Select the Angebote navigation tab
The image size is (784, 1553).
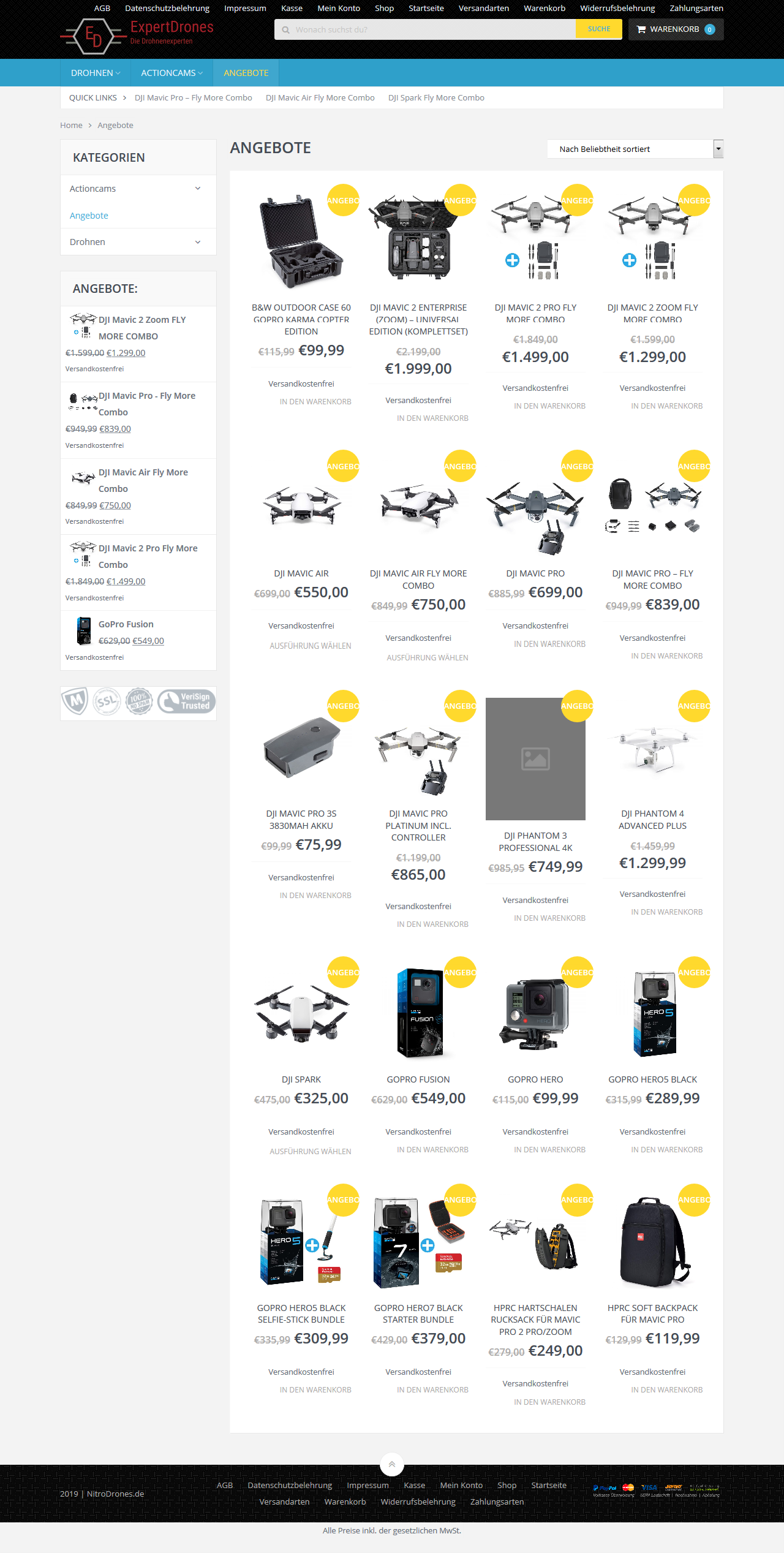pyautogui.click(x=246, y=73)
